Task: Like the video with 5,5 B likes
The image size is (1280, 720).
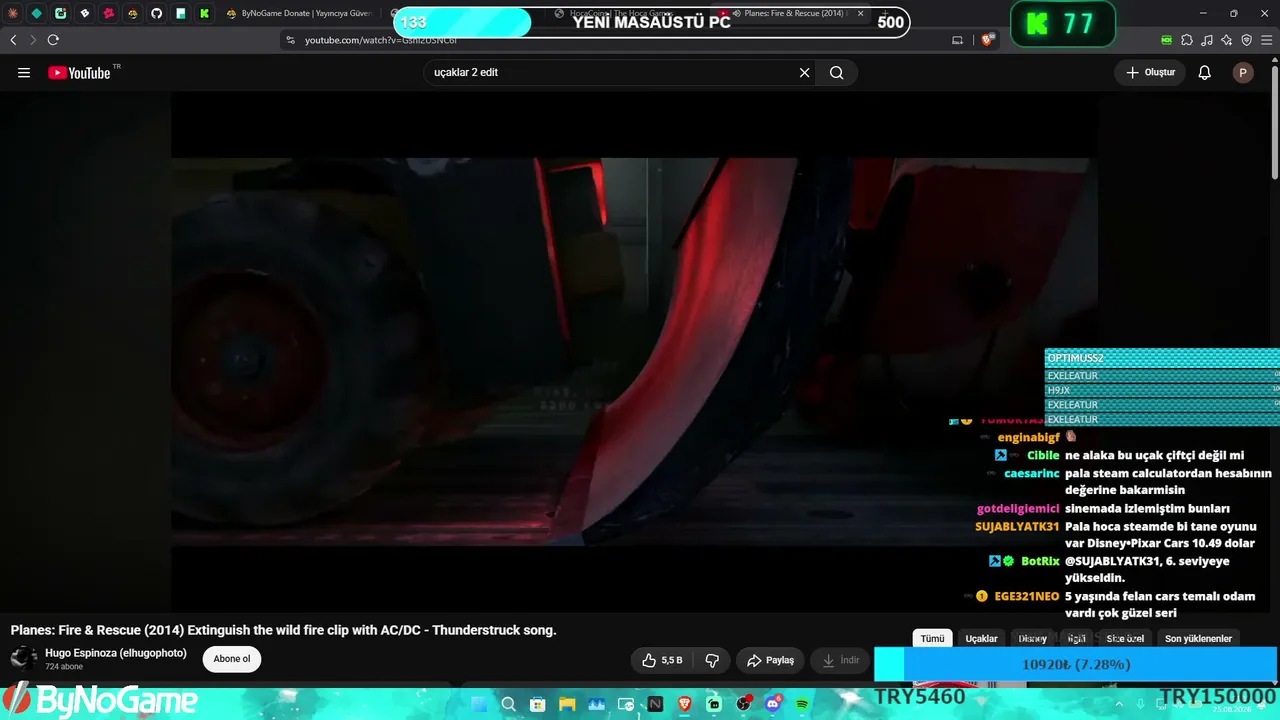Action: click(x=663, y=660)
